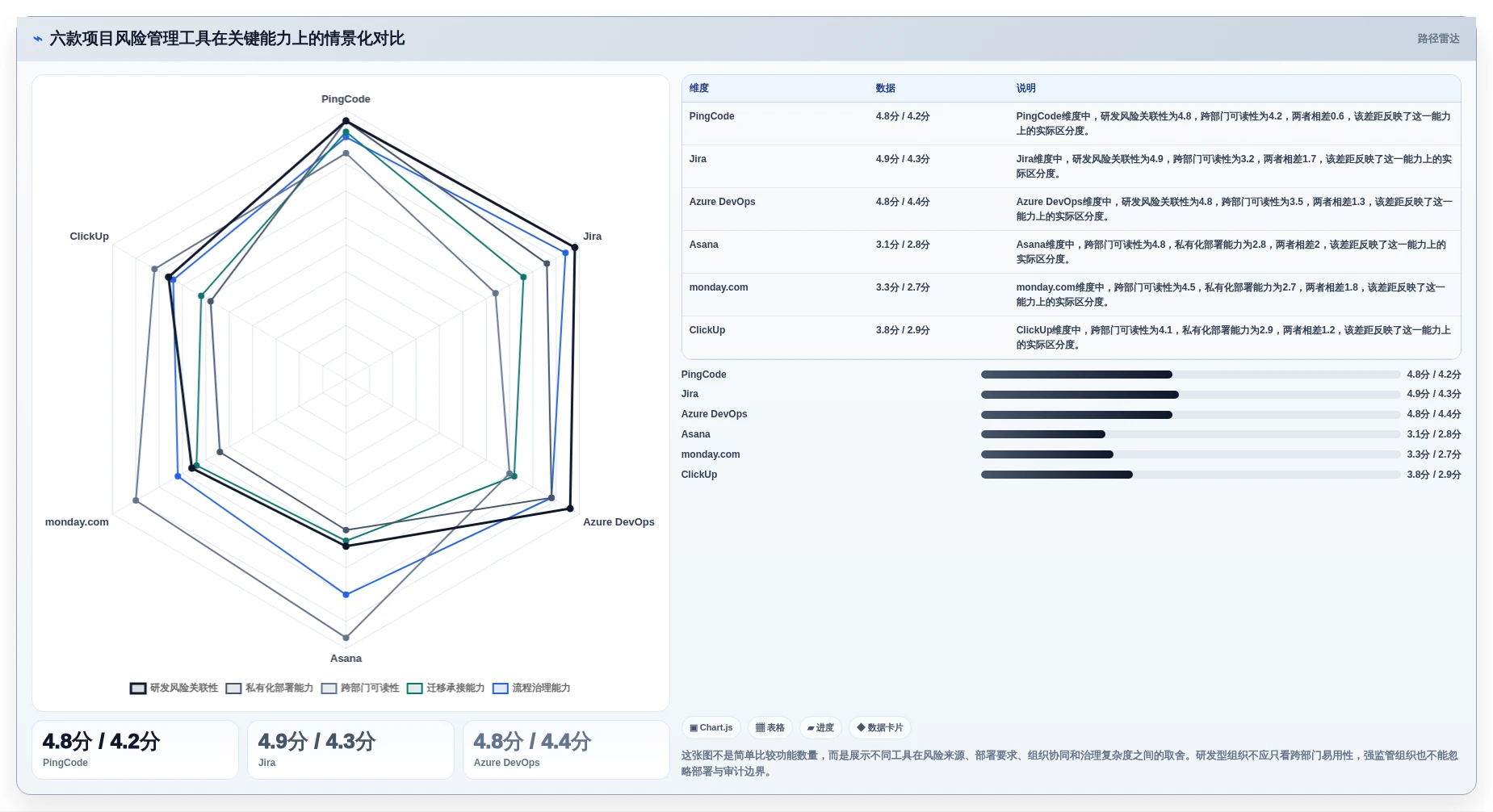Toggle the 私有化部署能力 legend series
Viewport: 1493px width, 812px height.
pyautogui.click(x=270, y=688)
